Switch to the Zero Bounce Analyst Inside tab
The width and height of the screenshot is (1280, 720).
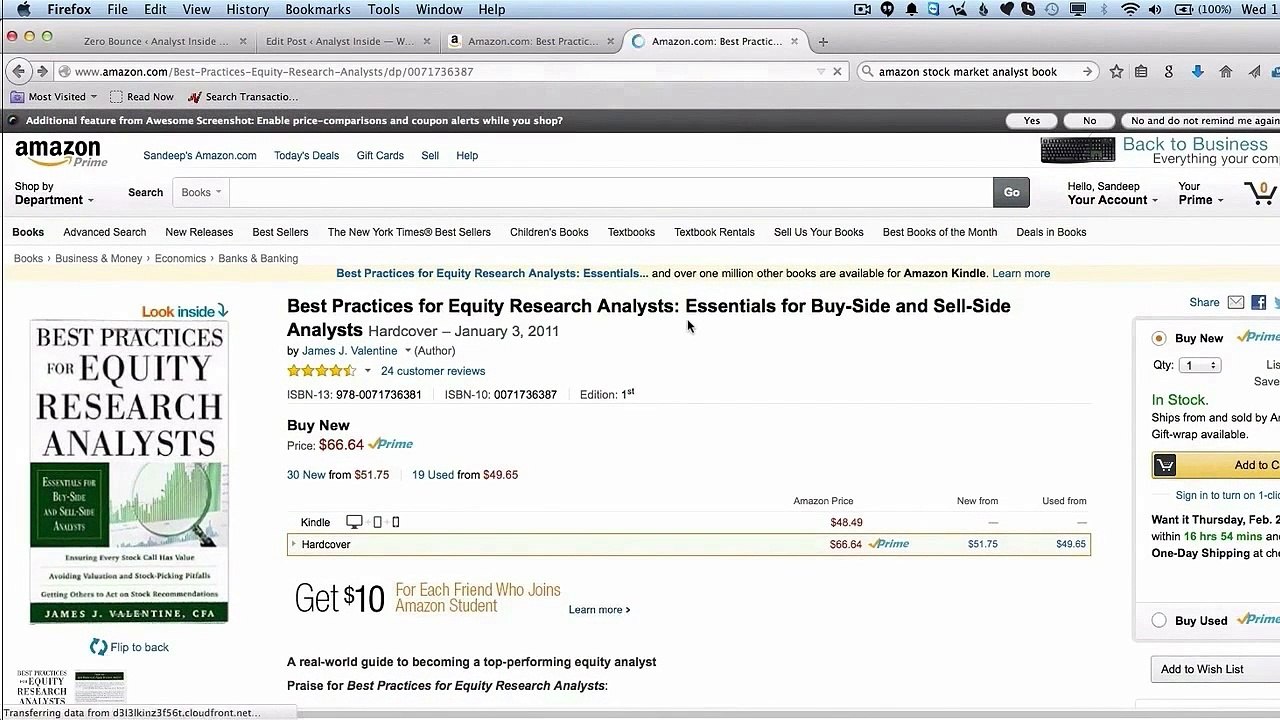click(x=154, y=42)
